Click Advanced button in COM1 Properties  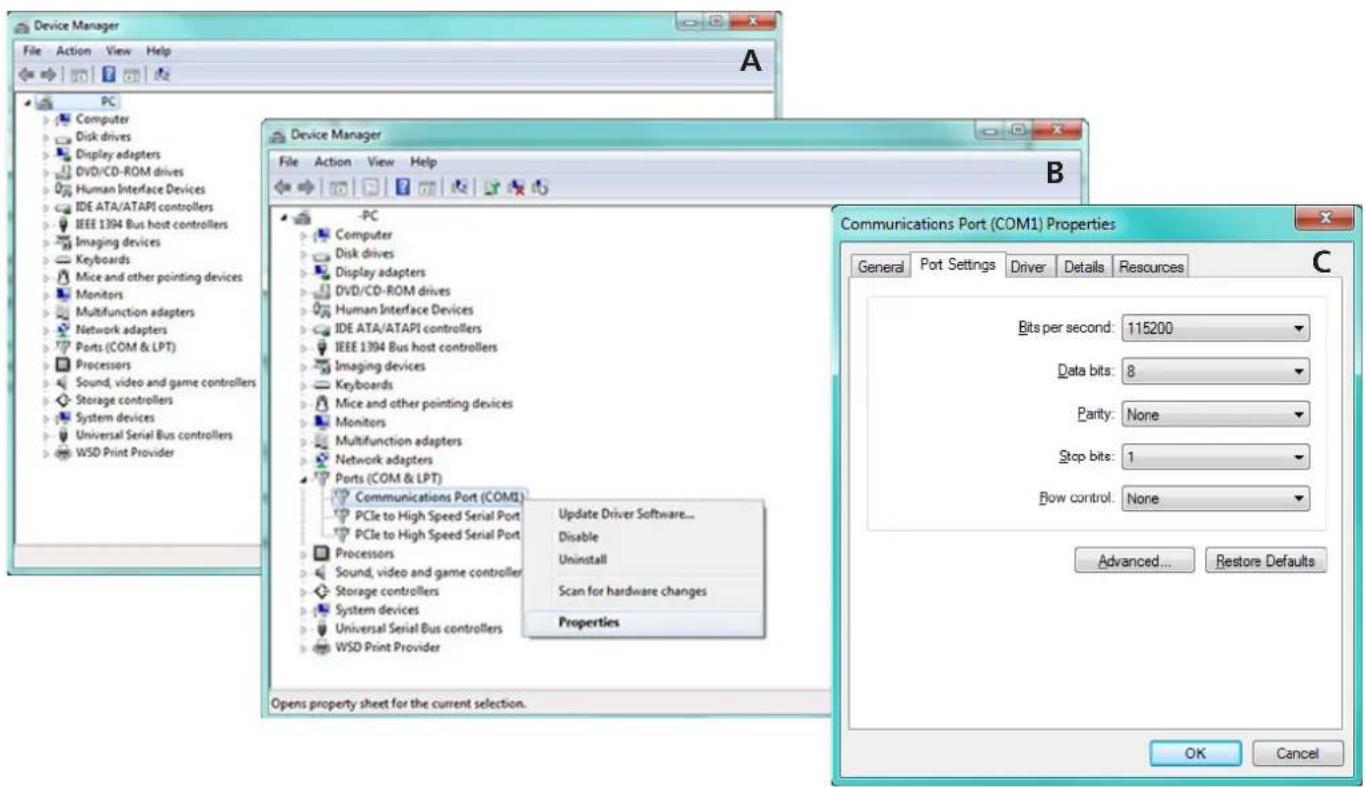click(x=1134, y=561)
